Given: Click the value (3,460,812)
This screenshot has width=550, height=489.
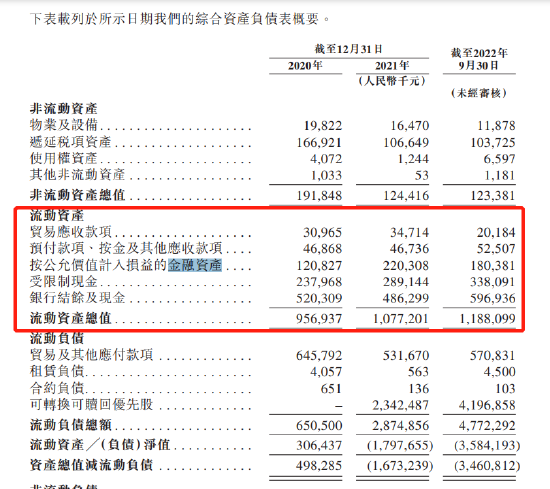Looking at the screenshot, I should pos(487,466).
